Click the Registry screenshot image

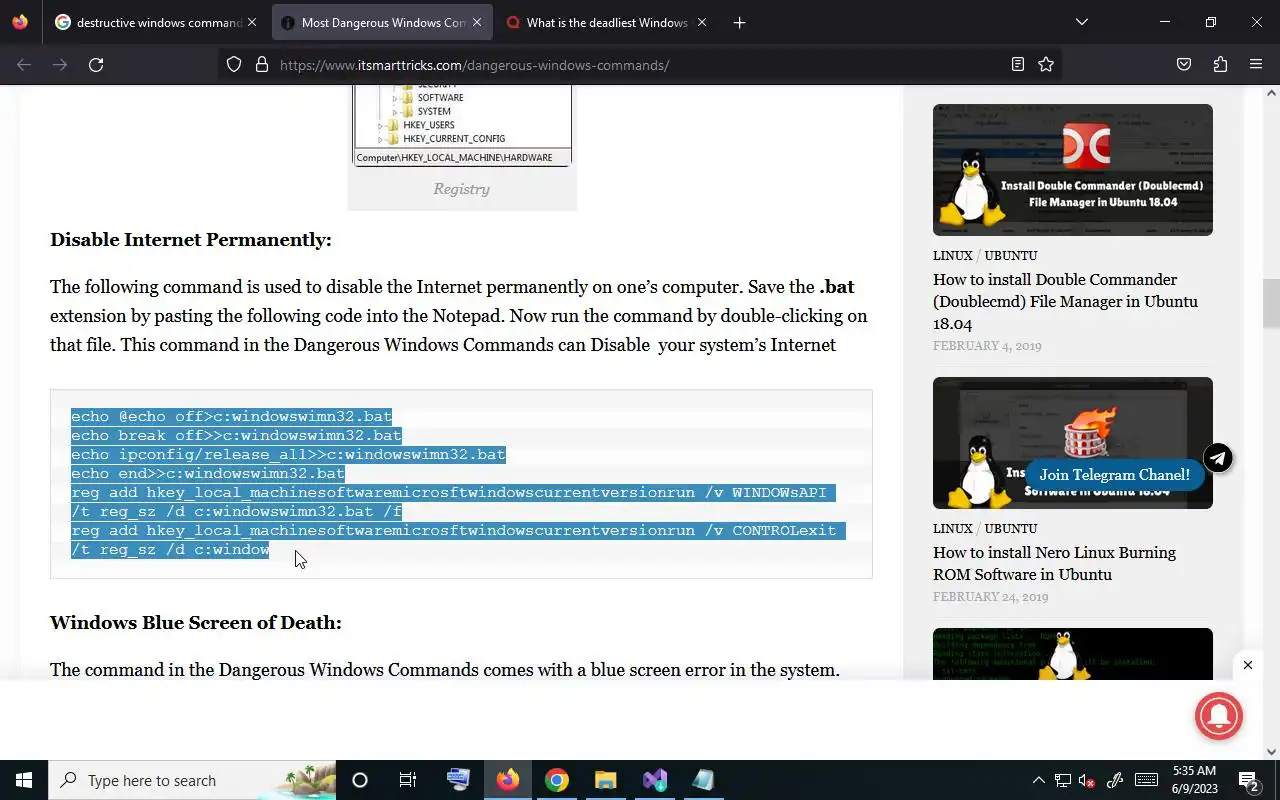pyautogui.click(x=462, y=126)
